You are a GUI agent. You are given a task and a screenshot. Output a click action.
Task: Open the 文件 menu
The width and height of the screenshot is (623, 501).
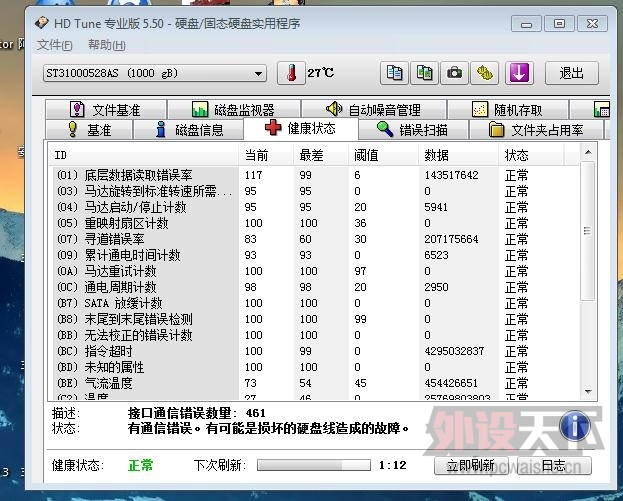pos(54,45)
